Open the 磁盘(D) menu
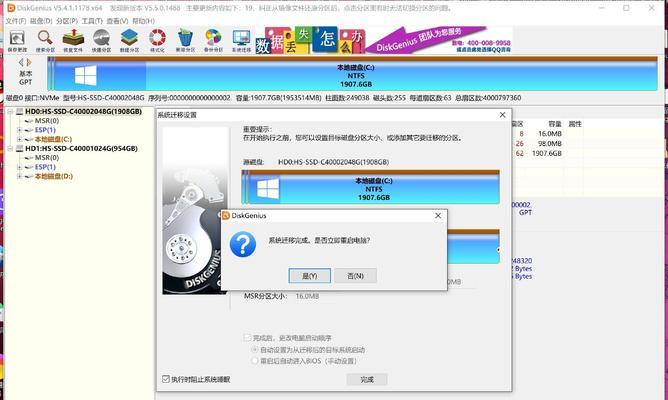The width and height of the screenshot is (668, 400). pyautogui.click(x=41, y=21)
